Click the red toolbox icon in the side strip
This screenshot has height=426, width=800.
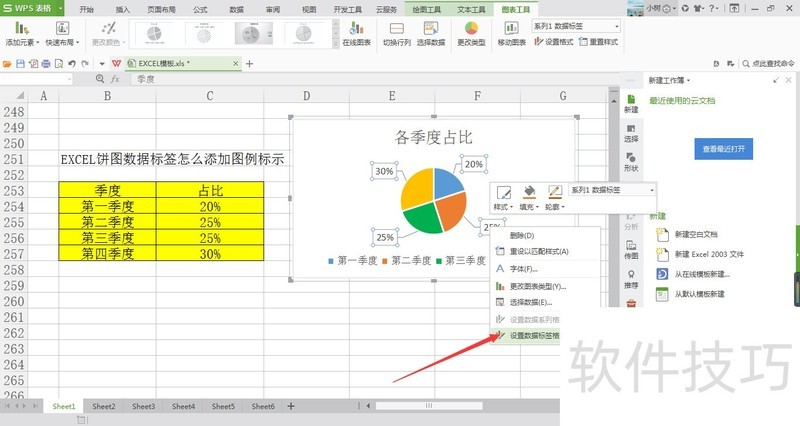click(631, 304)
